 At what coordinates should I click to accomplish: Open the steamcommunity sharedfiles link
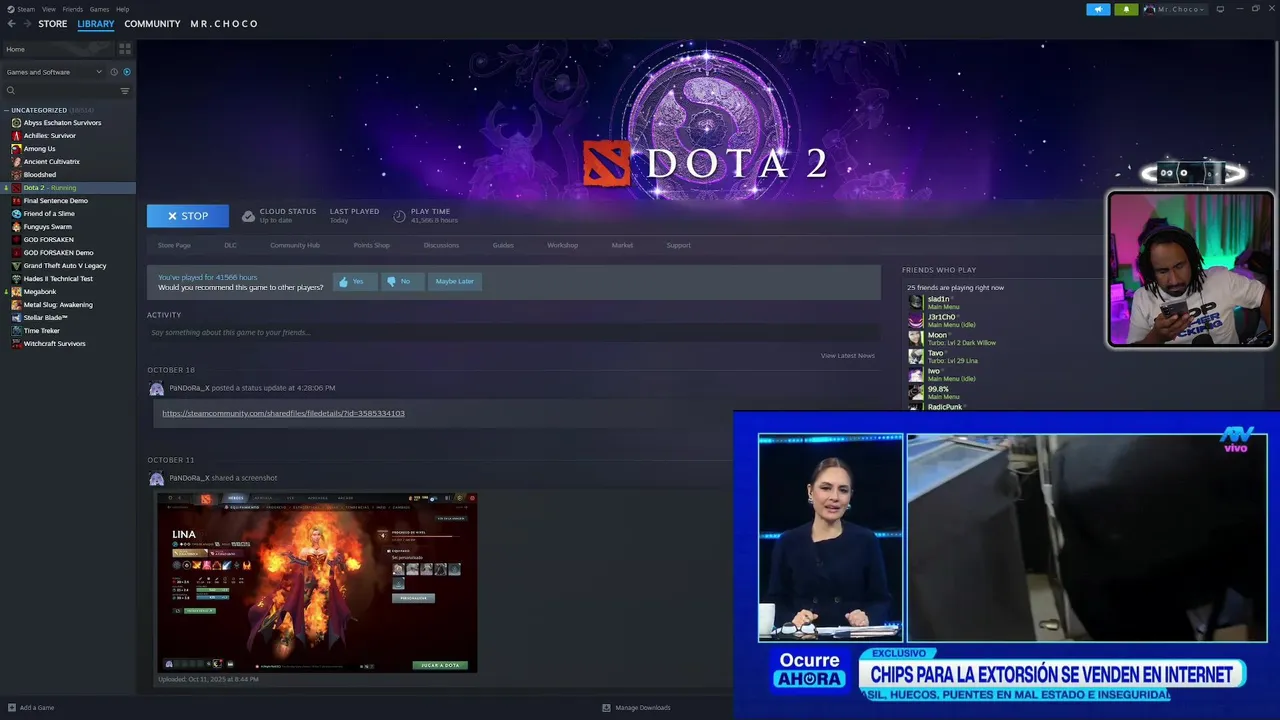point(283,413)
